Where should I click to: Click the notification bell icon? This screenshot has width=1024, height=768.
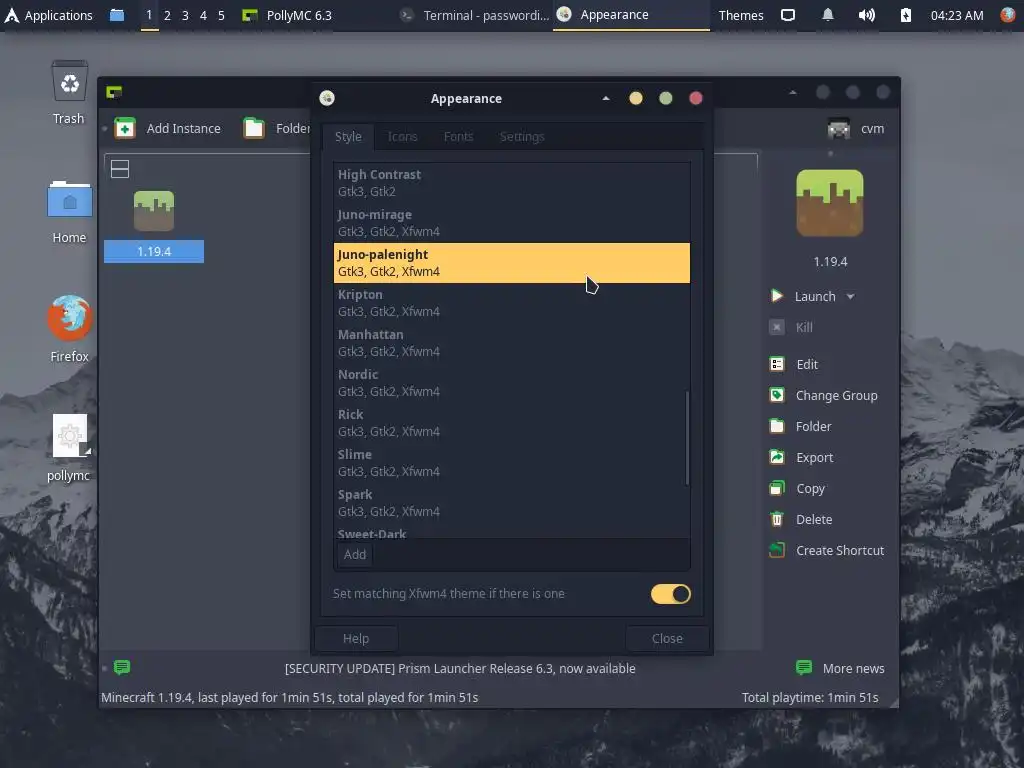[x=827, y=14]
